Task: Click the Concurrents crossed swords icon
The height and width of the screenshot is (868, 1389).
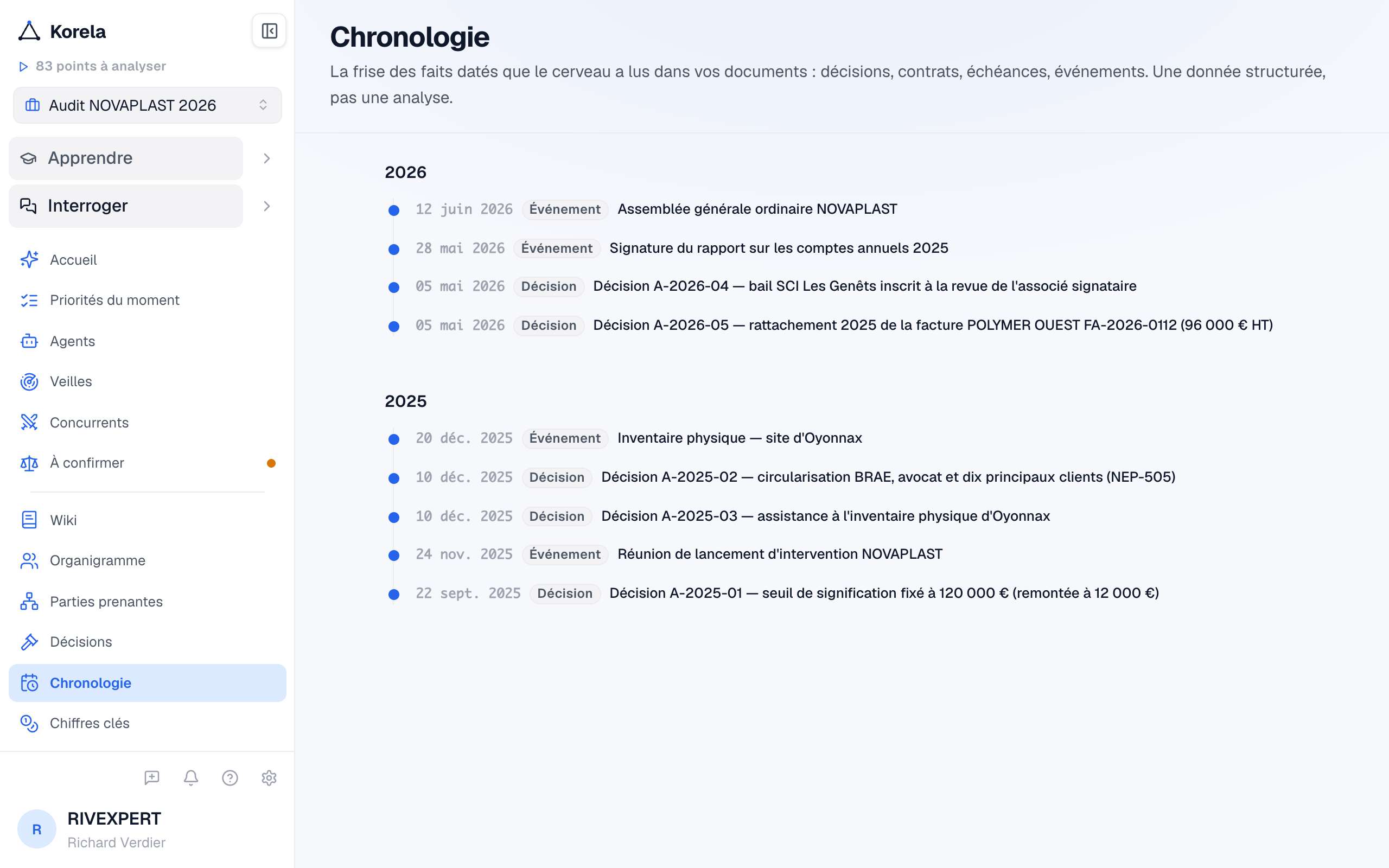Action: 29,423
